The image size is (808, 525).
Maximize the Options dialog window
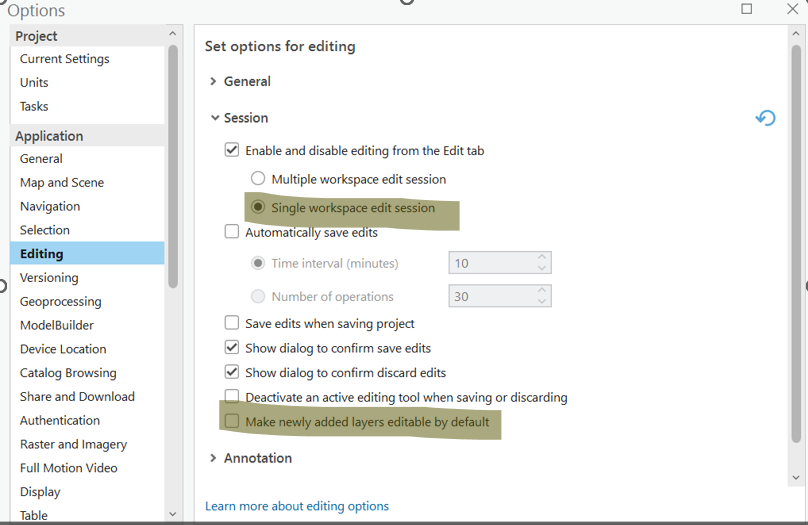tap(747, 9)
